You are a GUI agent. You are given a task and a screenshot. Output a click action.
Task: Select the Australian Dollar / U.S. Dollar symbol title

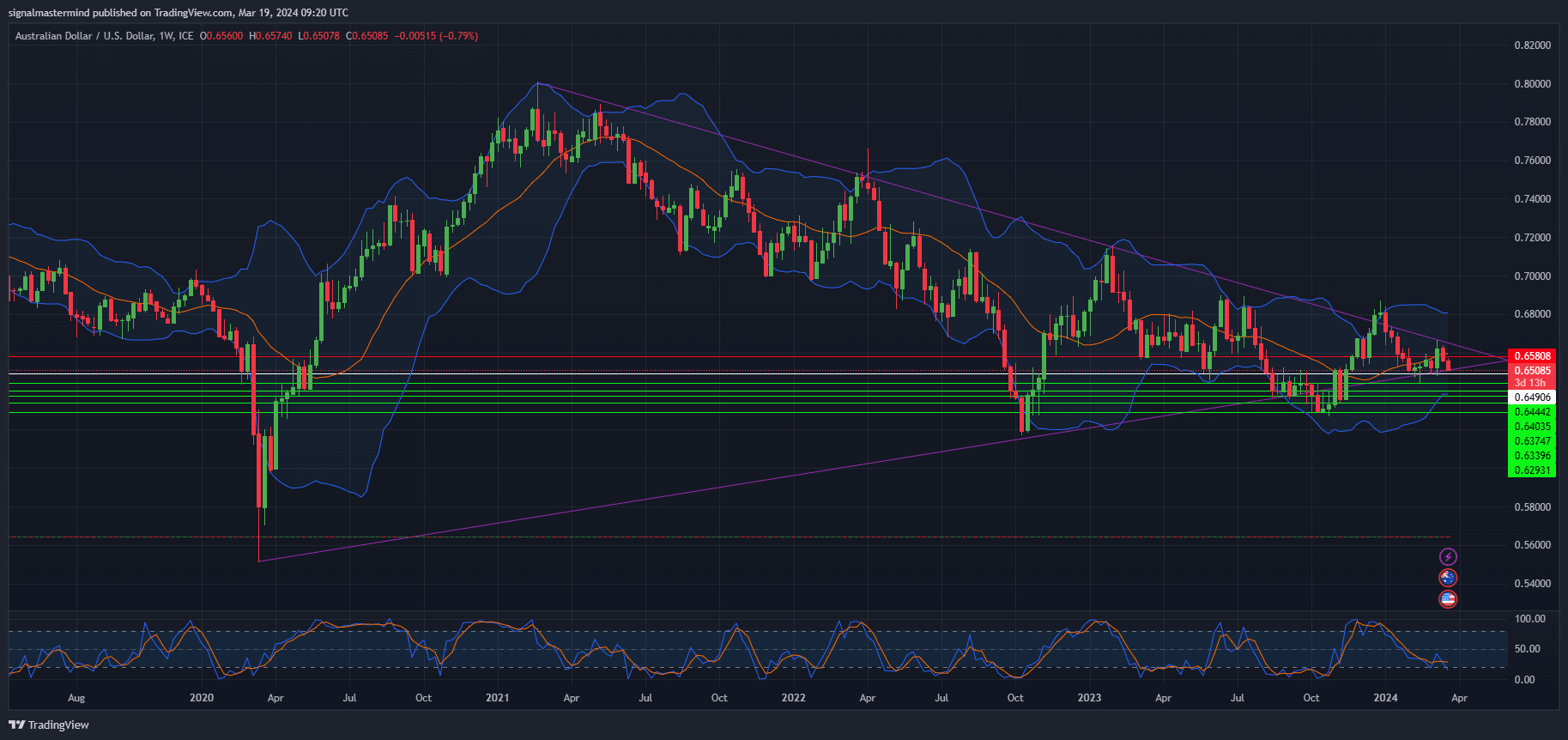[104, 36]
